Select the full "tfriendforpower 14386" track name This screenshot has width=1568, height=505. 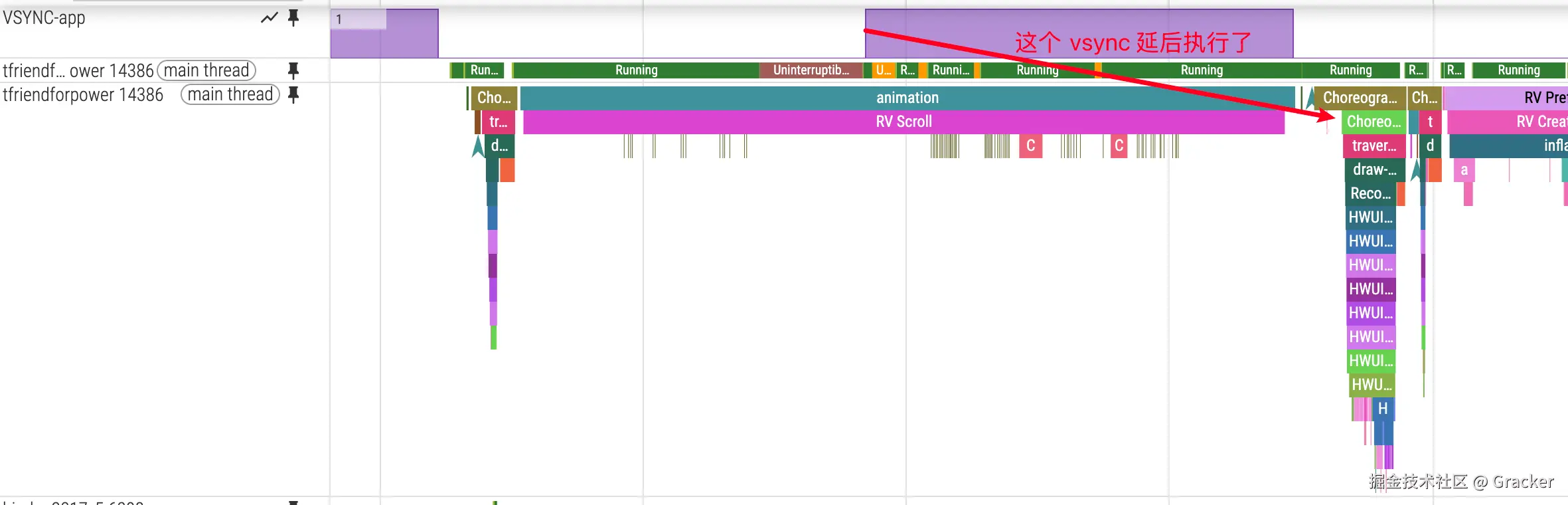click(x=83, y=95)
